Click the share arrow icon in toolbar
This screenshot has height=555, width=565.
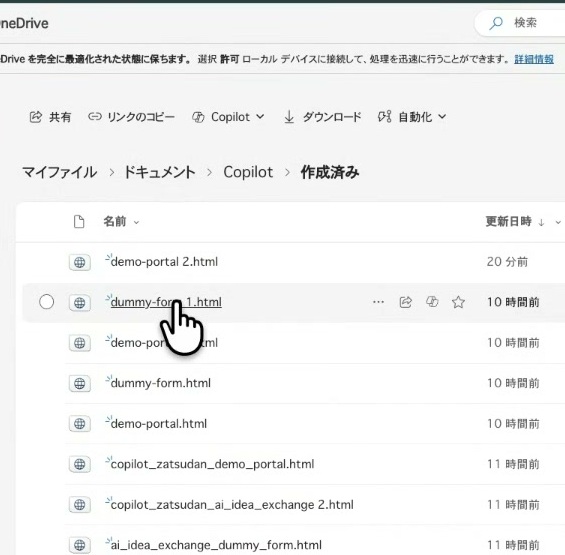(x=36, y=117)
